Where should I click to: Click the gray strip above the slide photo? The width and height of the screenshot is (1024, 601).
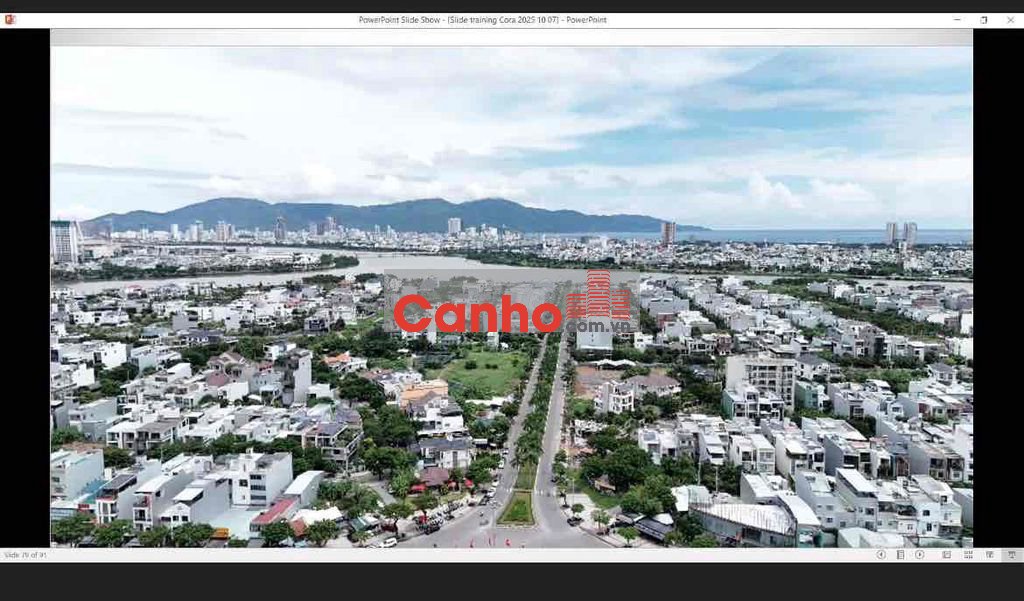tap(510, 37)
